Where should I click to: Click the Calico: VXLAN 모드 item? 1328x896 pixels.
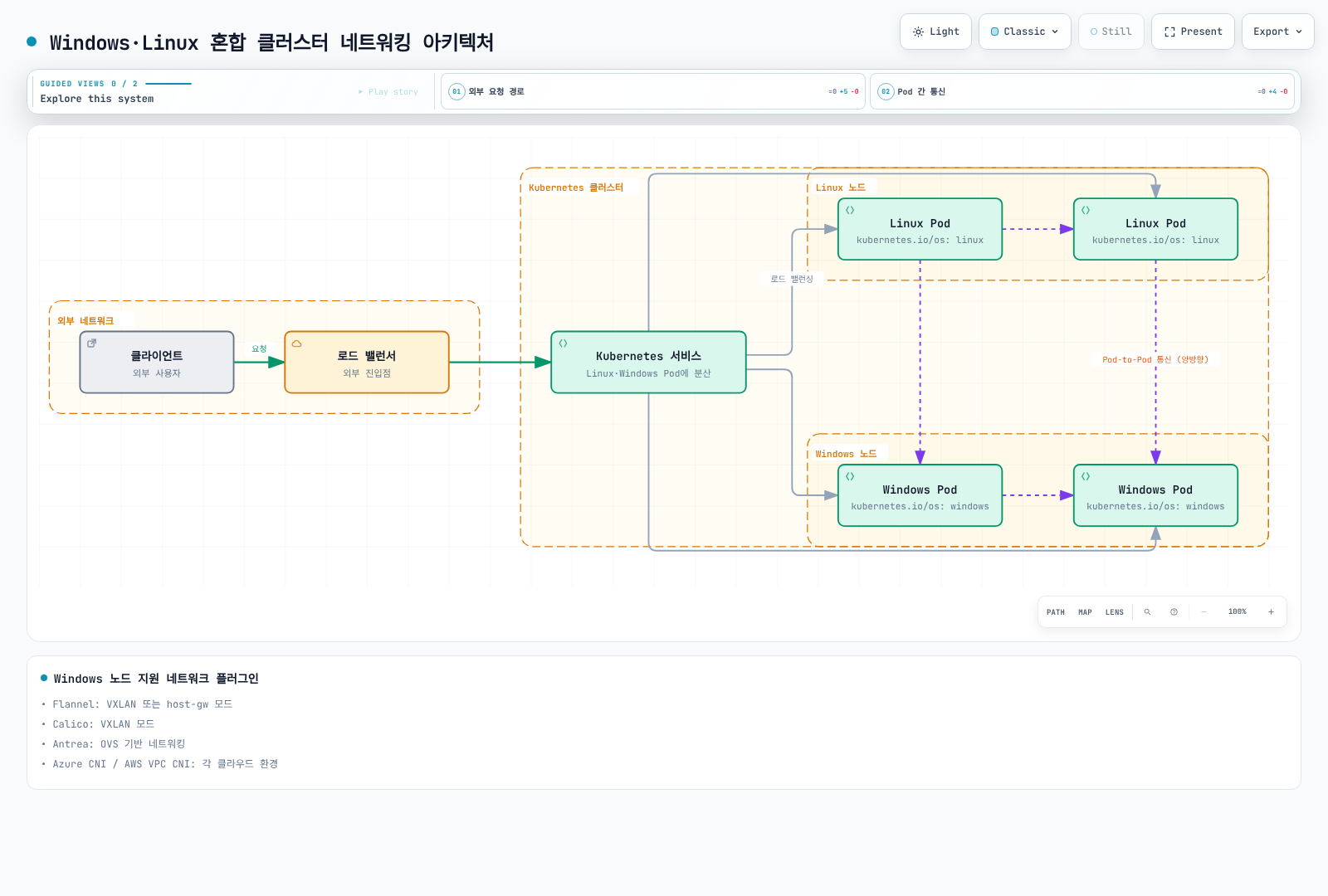point(104,724)
